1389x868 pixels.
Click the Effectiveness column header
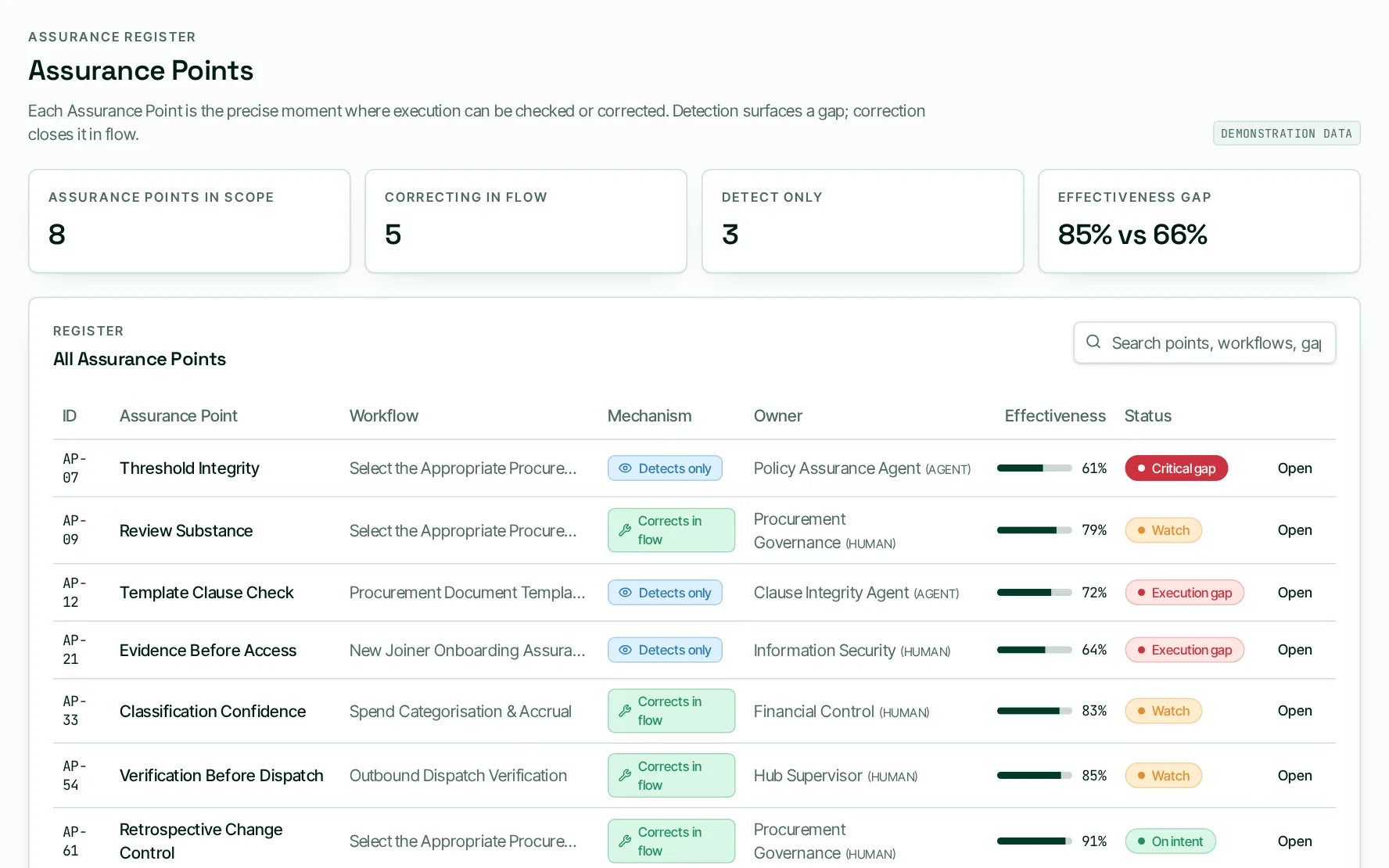(1055, 416)
